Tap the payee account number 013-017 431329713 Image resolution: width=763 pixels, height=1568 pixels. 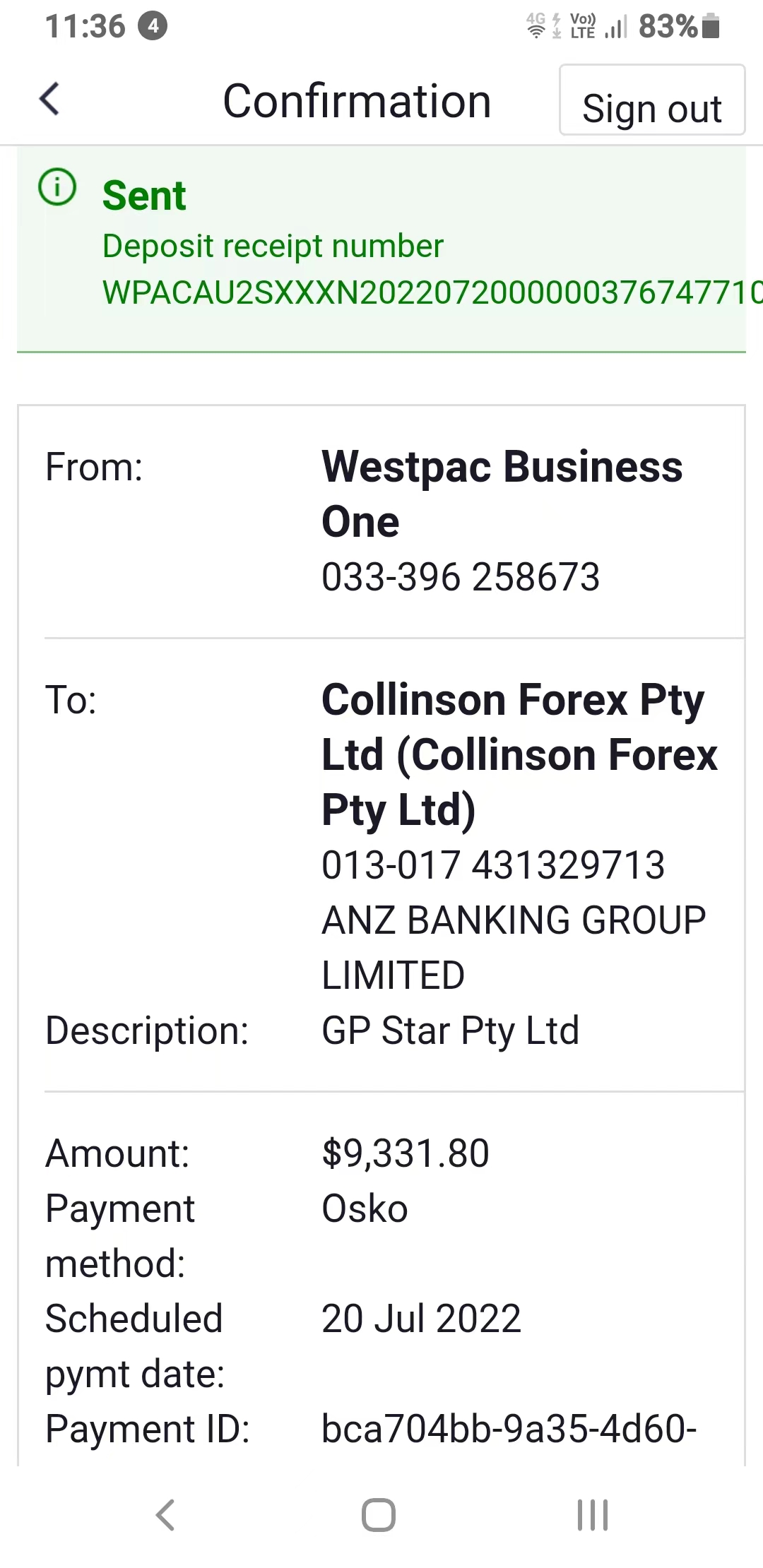click(x=493, y=865)
